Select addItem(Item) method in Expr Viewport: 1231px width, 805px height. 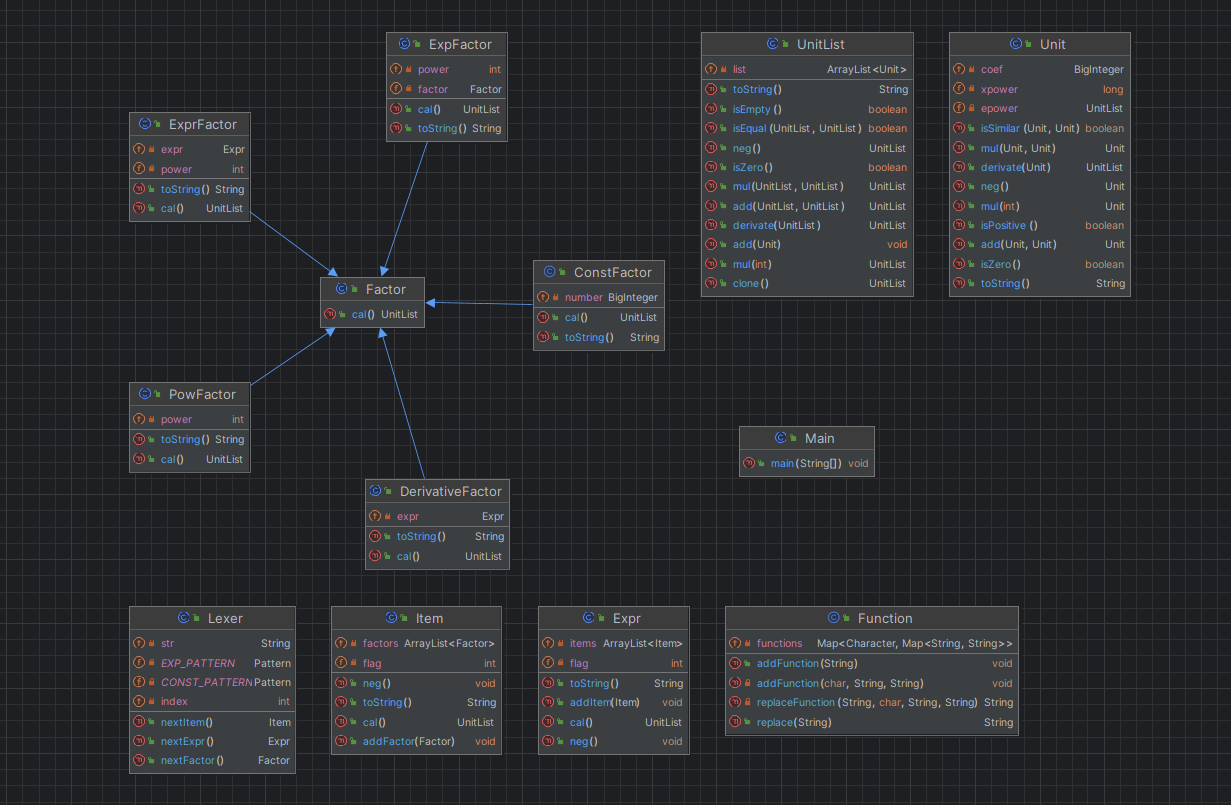[x=613, y=702]
